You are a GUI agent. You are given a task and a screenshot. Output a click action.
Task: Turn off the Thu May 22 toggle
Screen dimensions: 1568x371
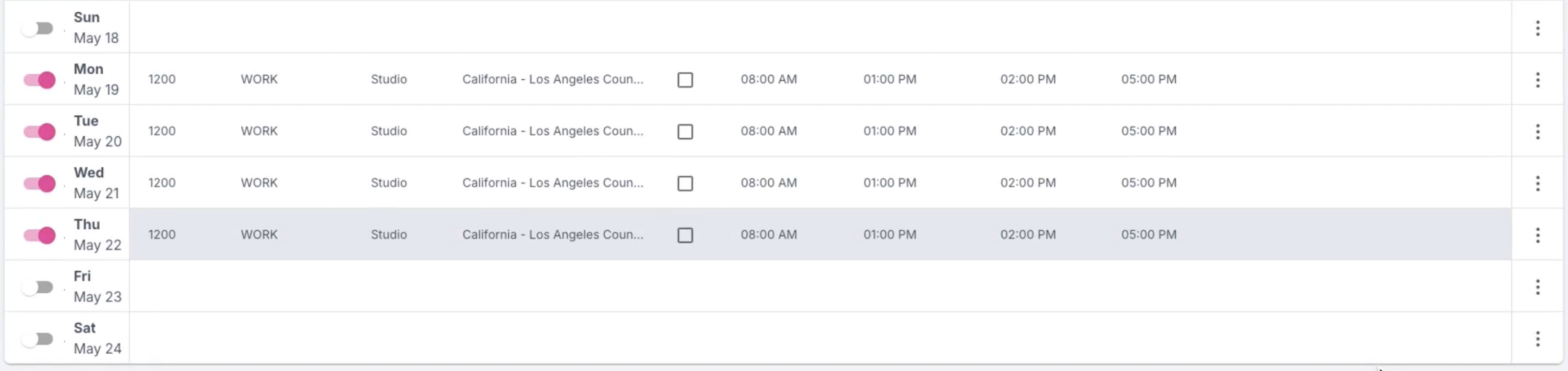39,235
